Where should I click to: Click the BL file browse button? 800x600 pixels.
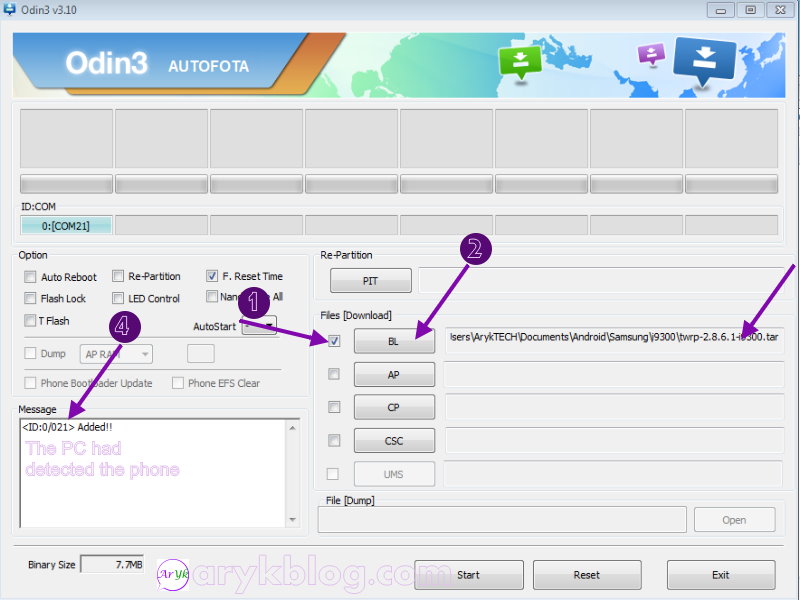394,341
